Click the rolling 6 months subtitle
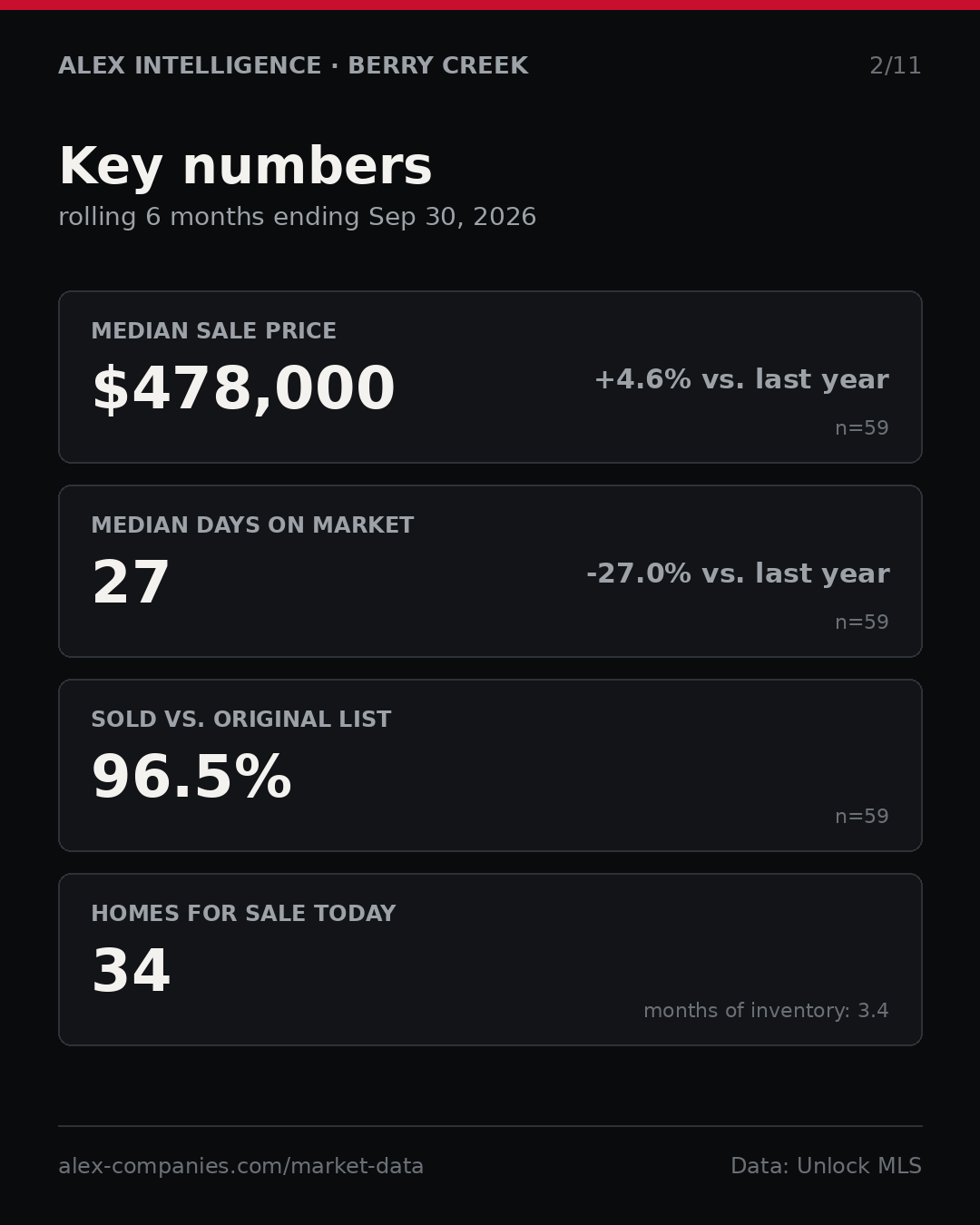 click(x=298, y=217)
